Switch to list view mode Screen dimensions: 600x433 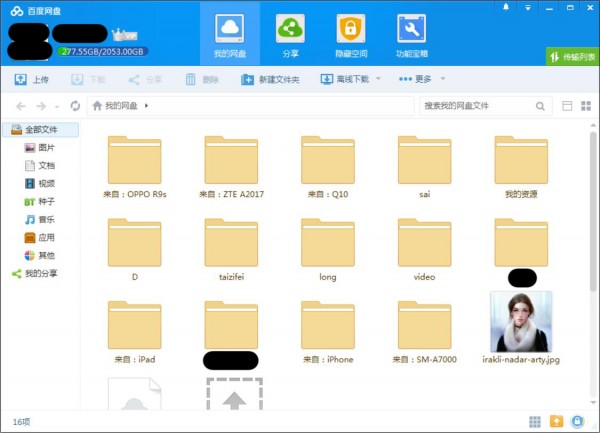[x=567, y=106]
